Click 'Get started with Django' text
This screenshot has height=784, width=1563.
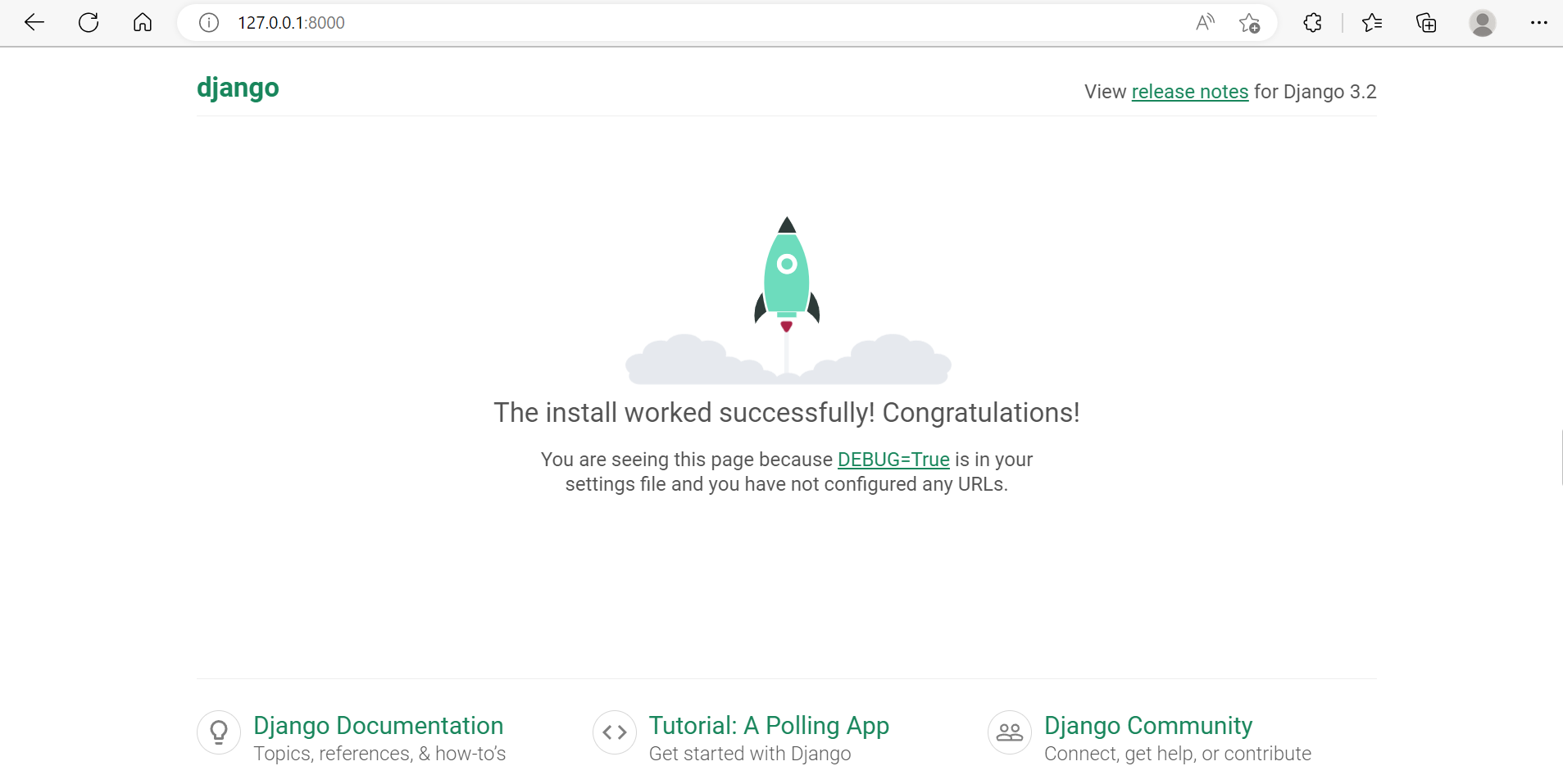[x=750, y=754]
